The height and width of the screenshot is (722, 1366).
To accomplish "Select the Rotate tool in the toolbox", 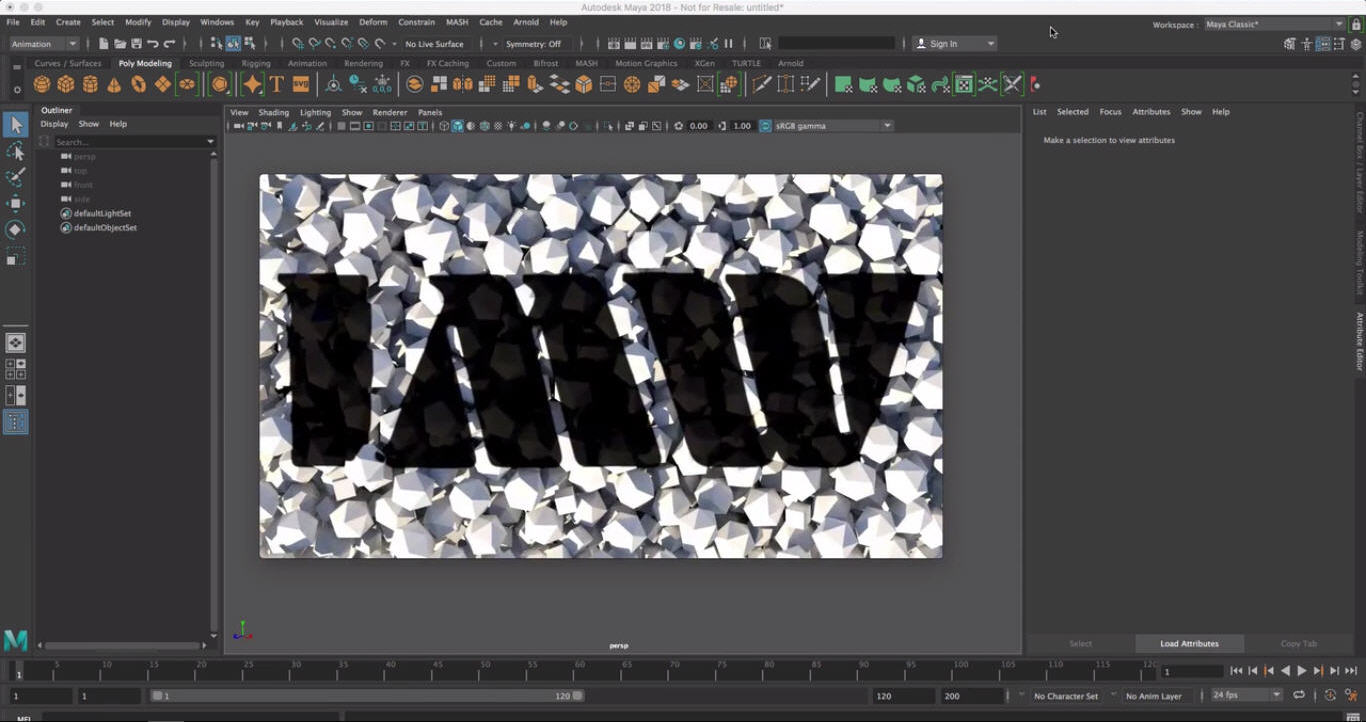I will click(x=15, y=229).
